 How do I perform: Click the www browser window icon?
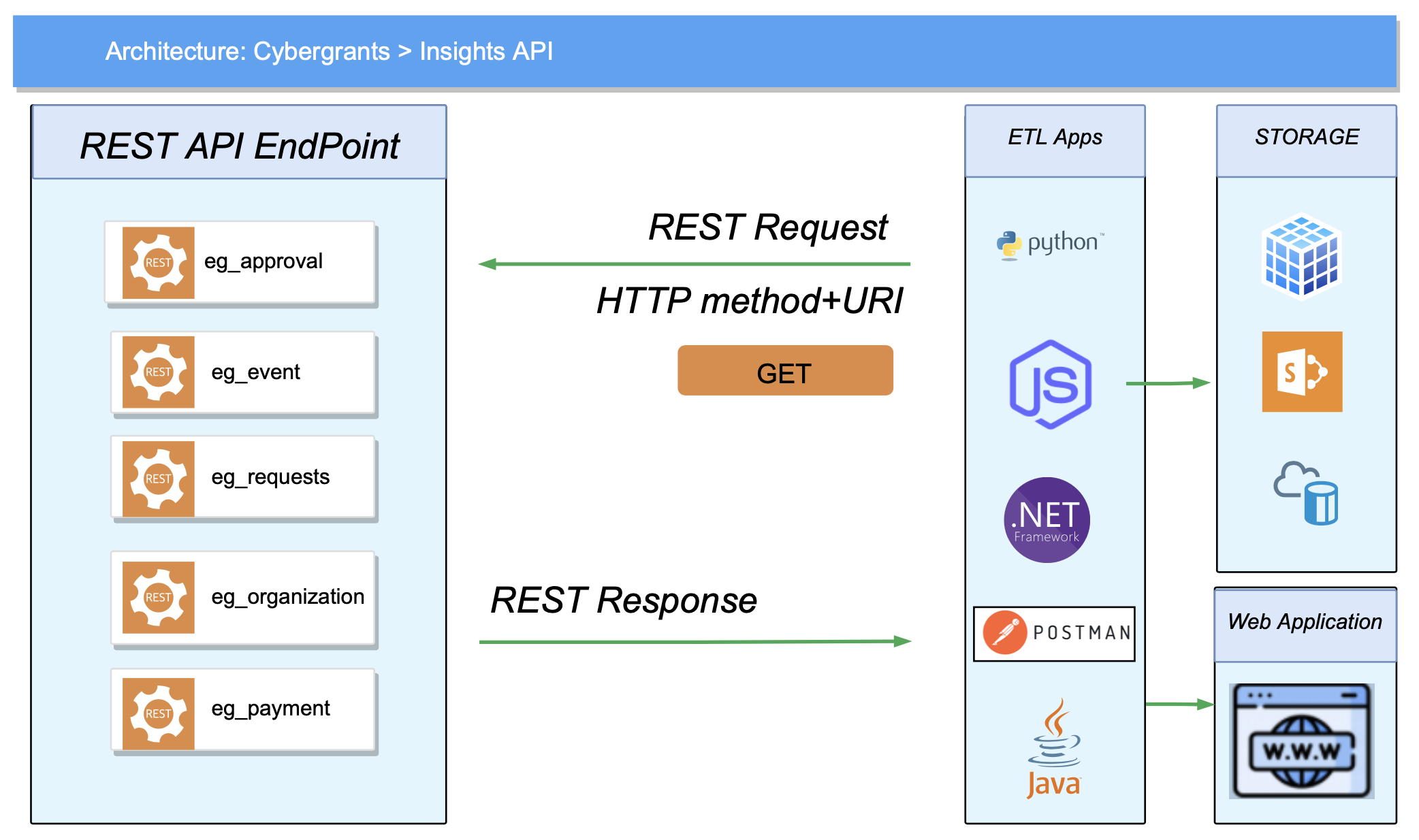coord(1301,741)
